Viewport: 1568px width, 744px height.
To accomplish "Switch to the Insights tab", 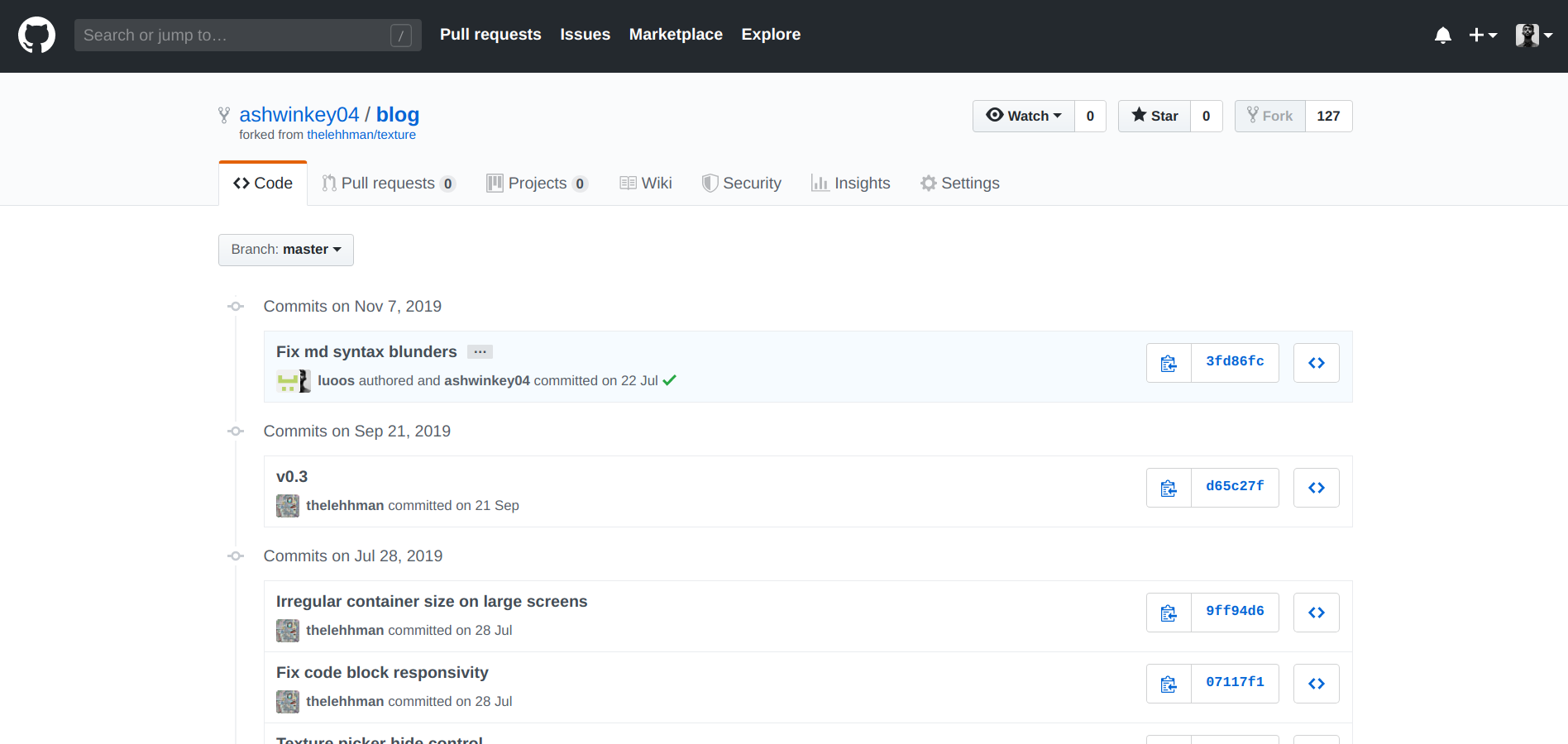I will [851, 183].
